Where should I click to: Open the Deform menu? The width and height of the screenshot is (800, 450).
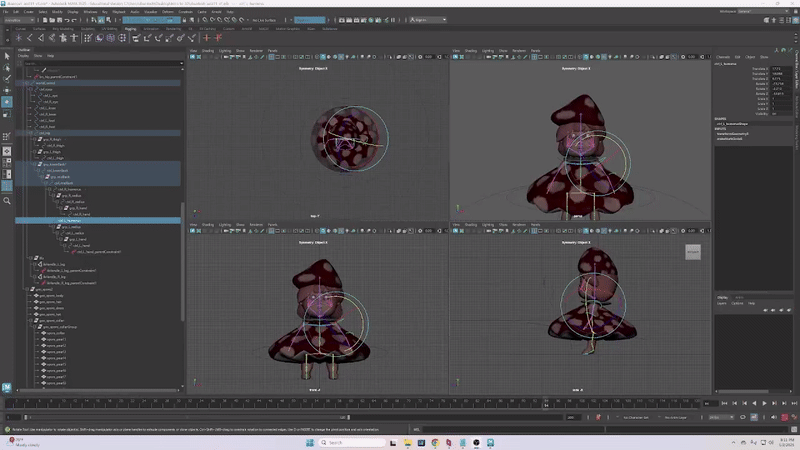(168, 11)
